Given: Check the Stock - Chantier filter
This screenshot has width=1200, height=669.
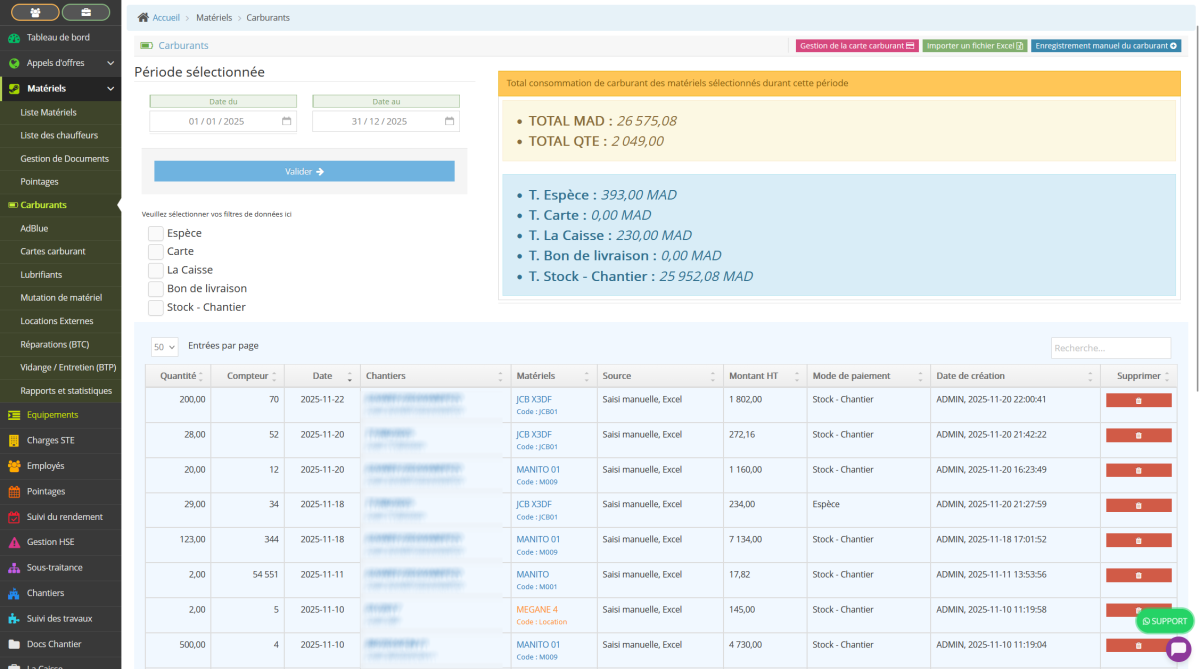Looking at the screenshot, I should [x=156, y=308].
